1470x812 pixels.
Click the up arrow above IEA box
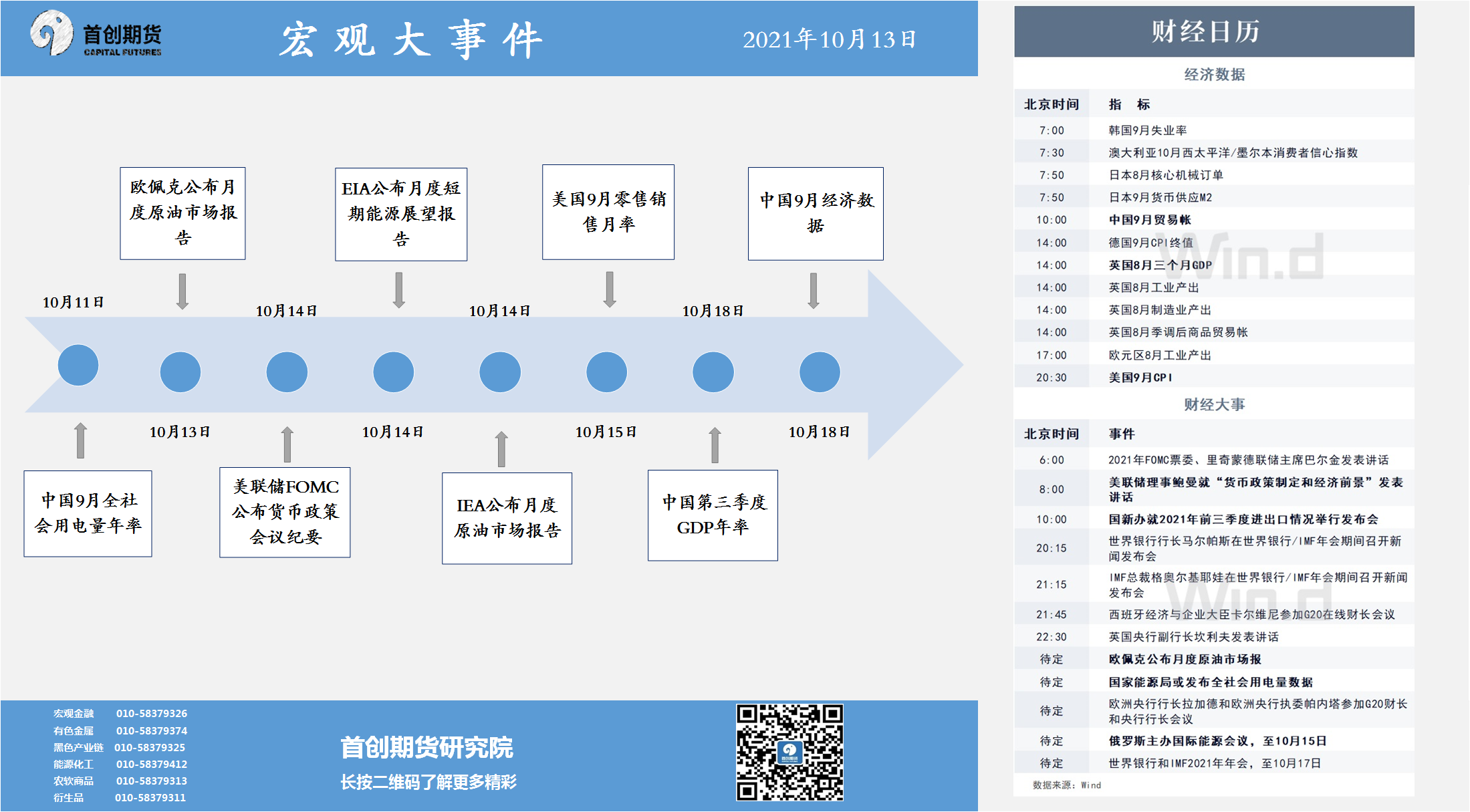coord(501,449)
